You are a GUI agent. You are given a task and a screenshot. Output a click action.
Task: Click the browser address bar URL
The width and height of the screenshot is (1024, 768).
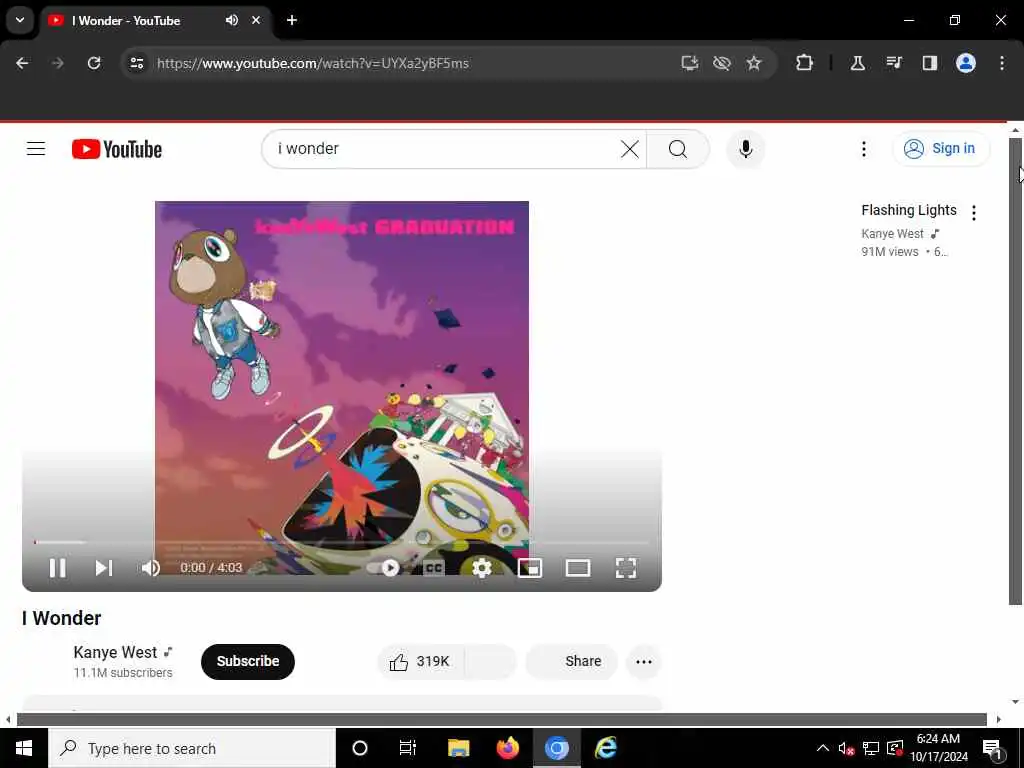pos(313,63)
